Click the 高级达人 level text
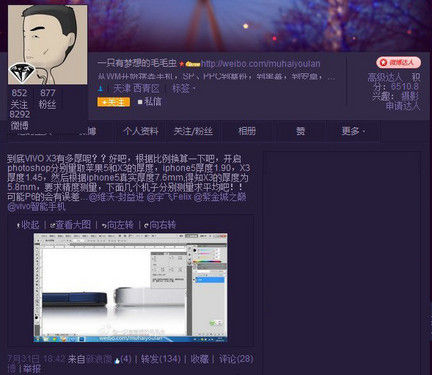This screenshot has height=375, width=432. click(385, 77)
